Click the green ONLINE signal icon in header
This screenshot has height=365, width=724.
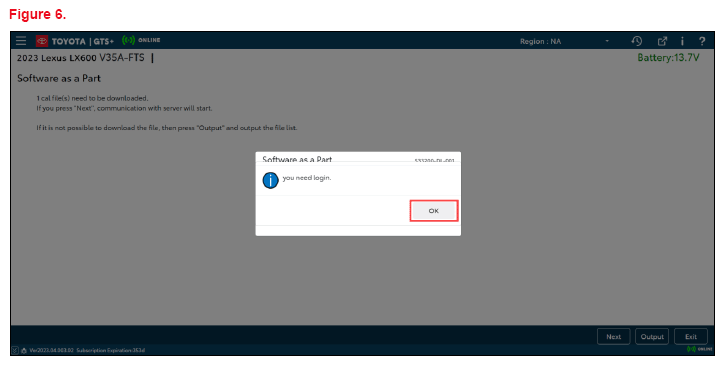pos(128,40)
